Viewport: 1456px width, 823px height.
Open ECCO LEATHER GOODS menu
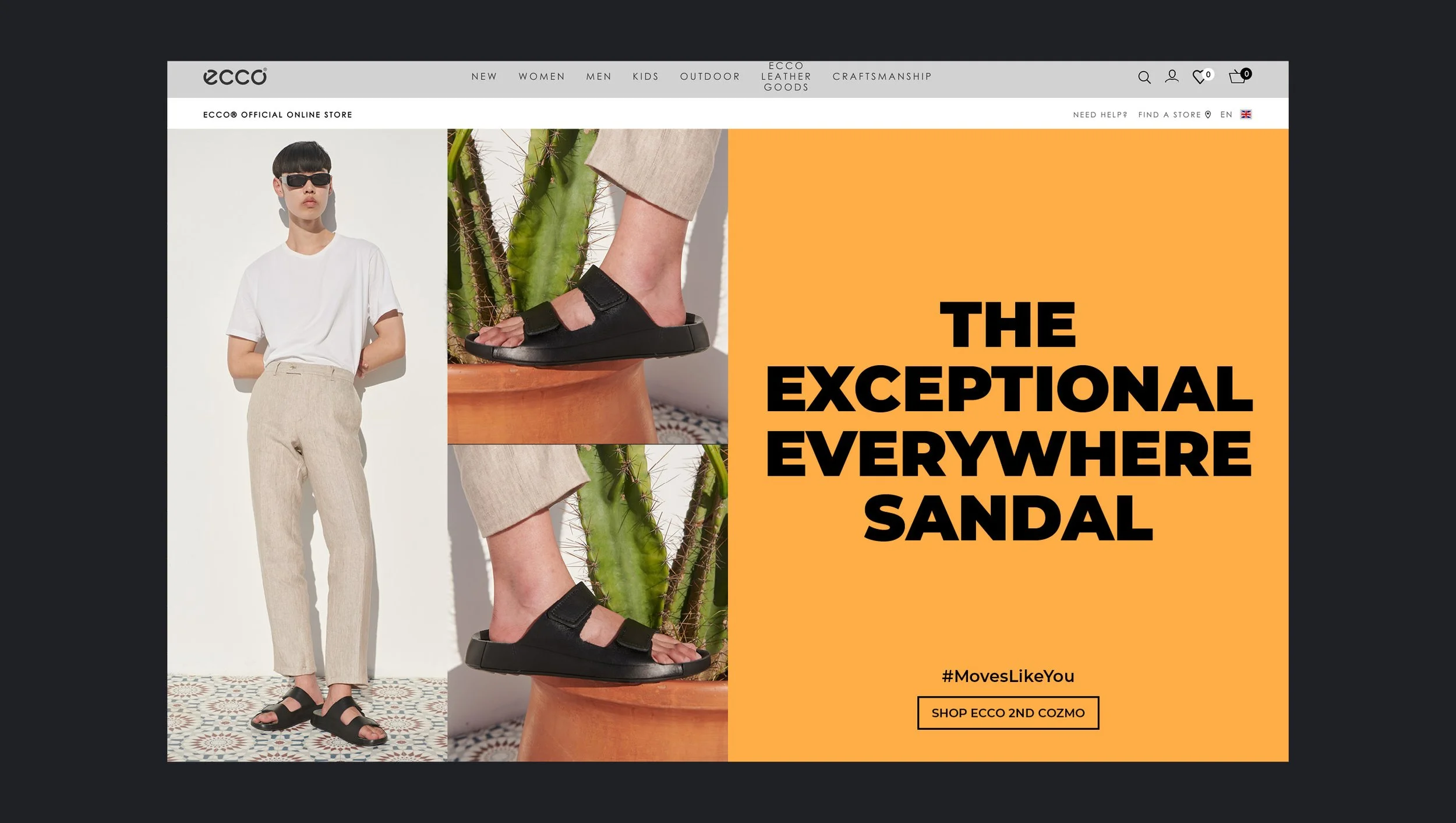786,77
